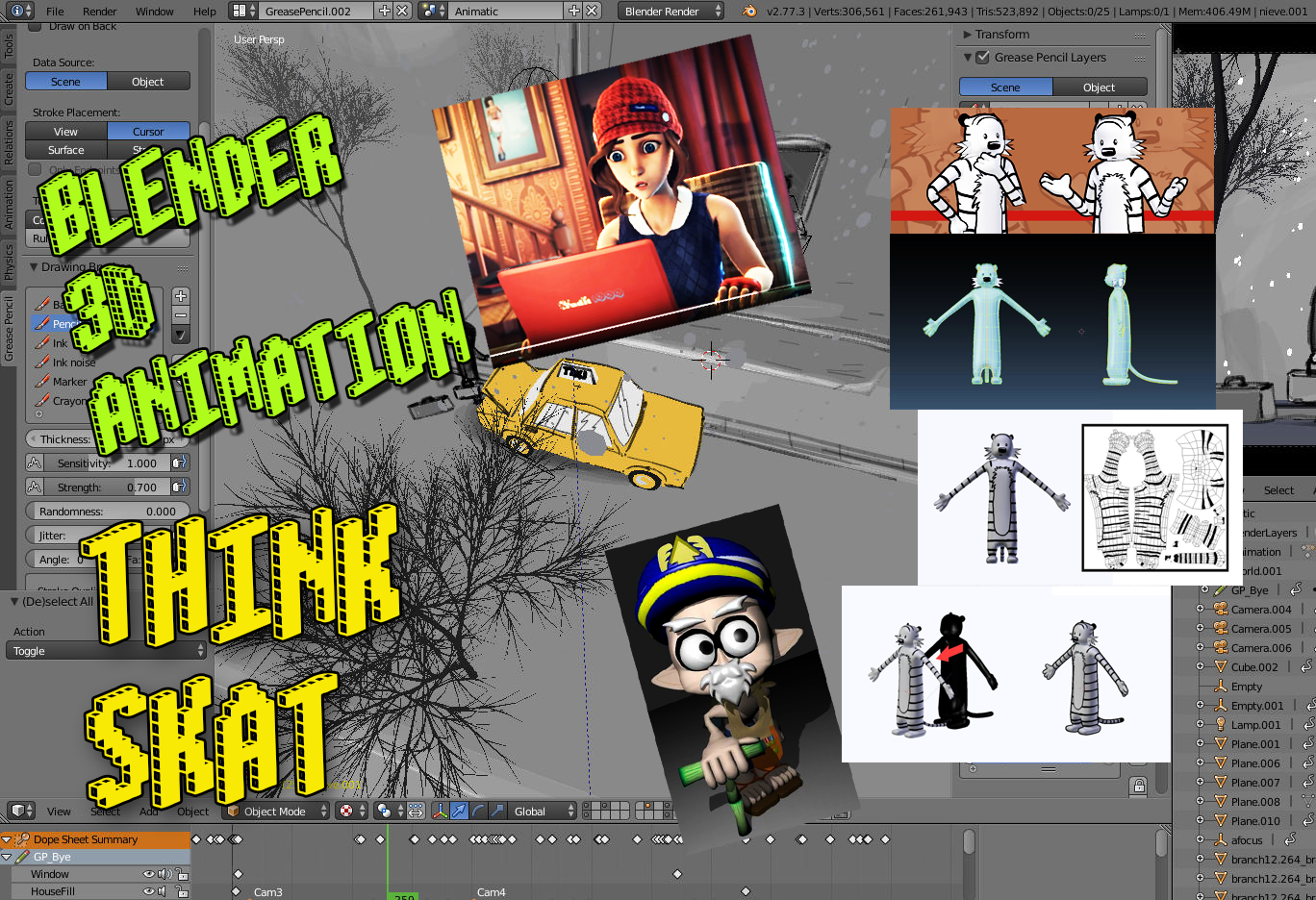Image resolution: width=1316 pixels, height=900 pixels.
Task: Click the Cube.002 mesh icon in outliner
Action: (x=1220, y=666)
